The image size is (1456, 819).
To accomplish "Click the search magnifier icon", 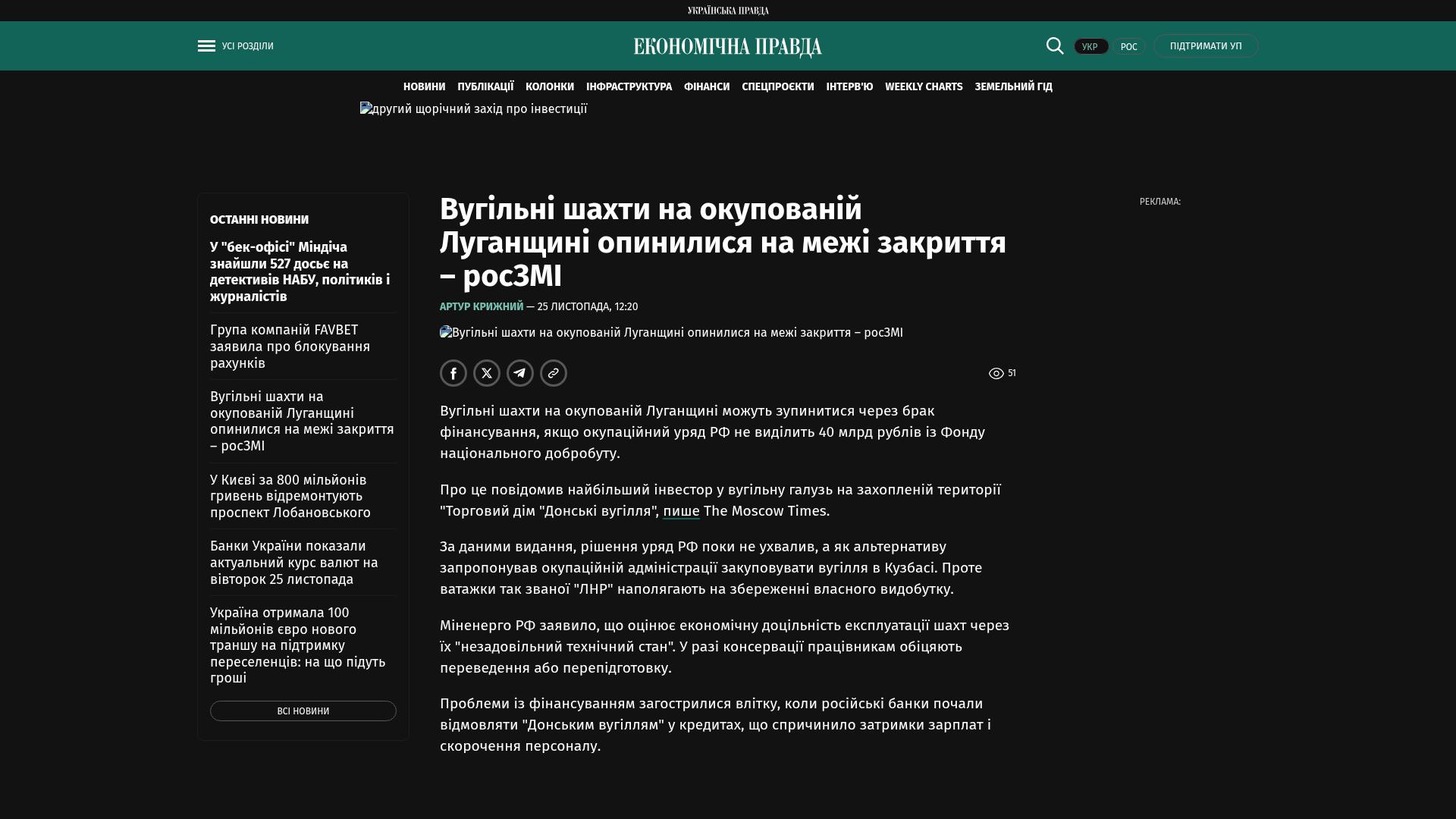I will click(1055, 45).
